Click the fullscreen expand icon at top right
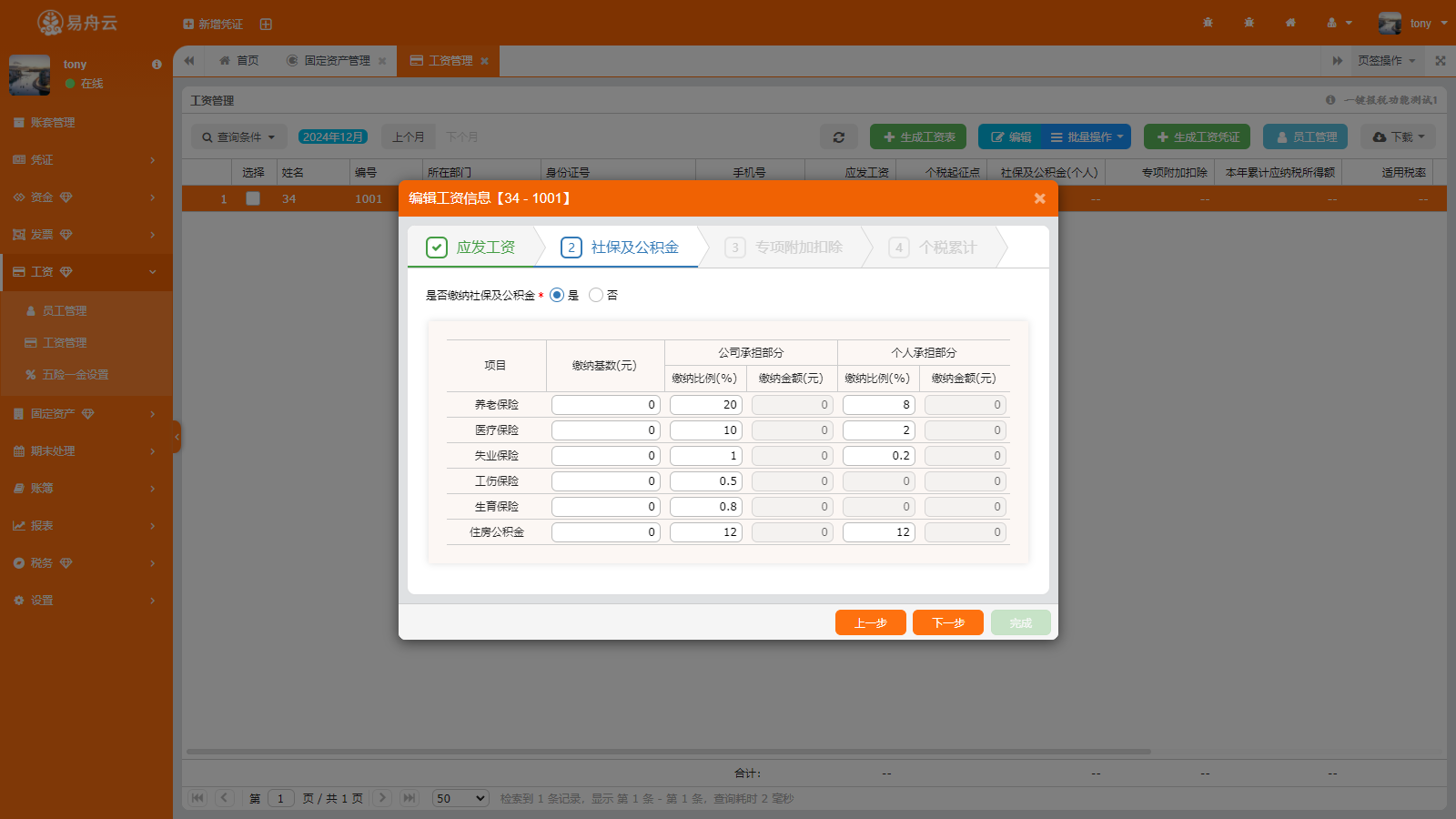 (1440, 61)
